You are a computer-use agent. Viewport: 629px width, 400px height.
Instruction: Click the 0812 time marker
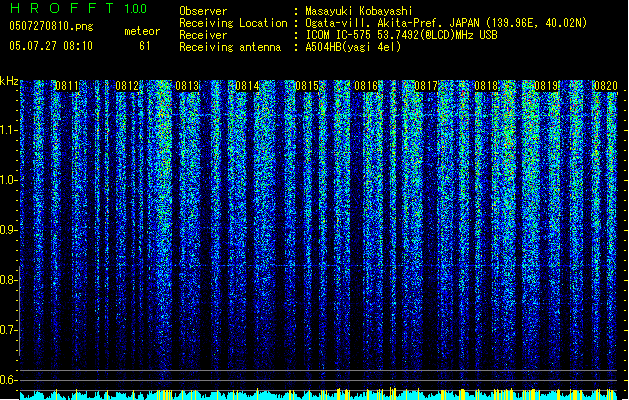(127, 86)
